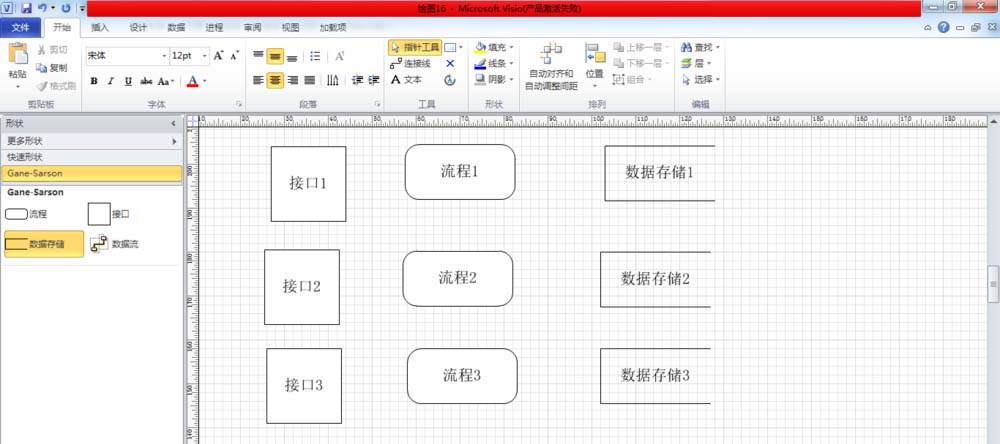The width and height of the screenshot is (1000, 444).
Task: Click the Save icon in the quick access toolbar
Action: 26,8
